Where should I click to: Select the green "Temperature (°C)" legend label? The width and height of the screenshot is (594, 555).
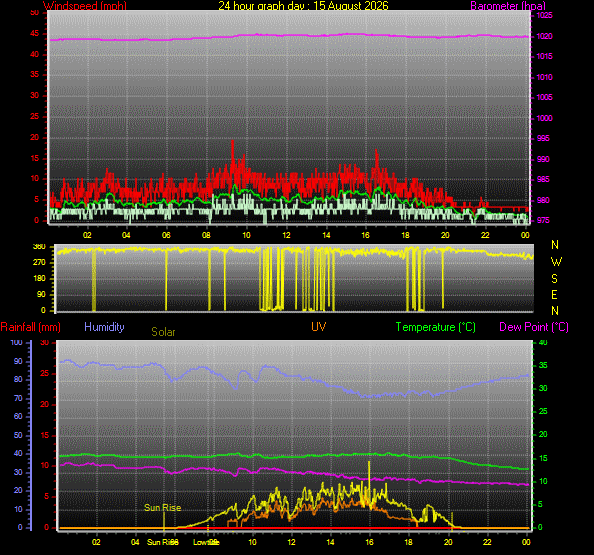click(x=436, y=327)
